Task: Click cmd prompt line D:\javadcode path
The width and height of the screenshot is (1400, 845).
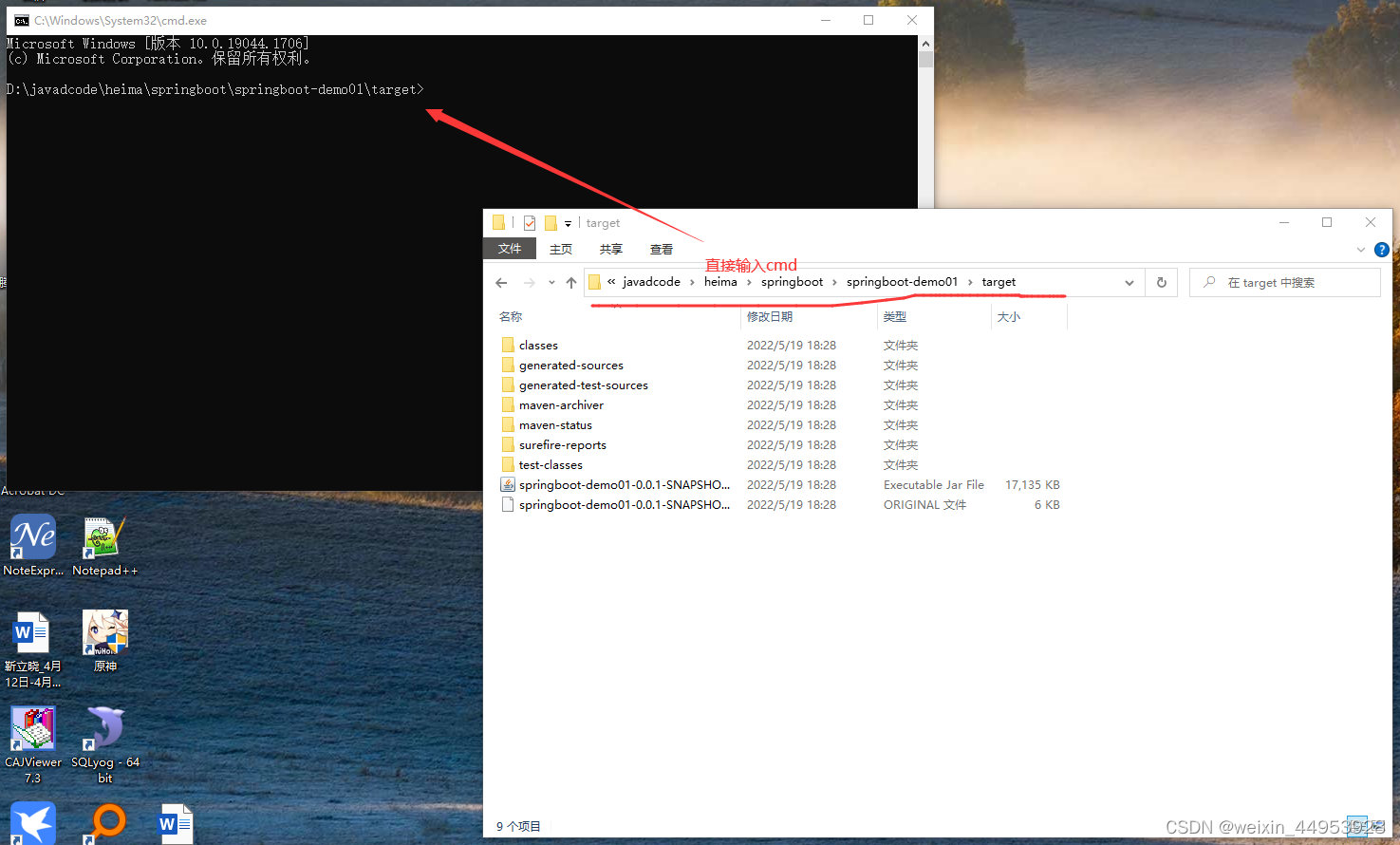Action: 215,89
